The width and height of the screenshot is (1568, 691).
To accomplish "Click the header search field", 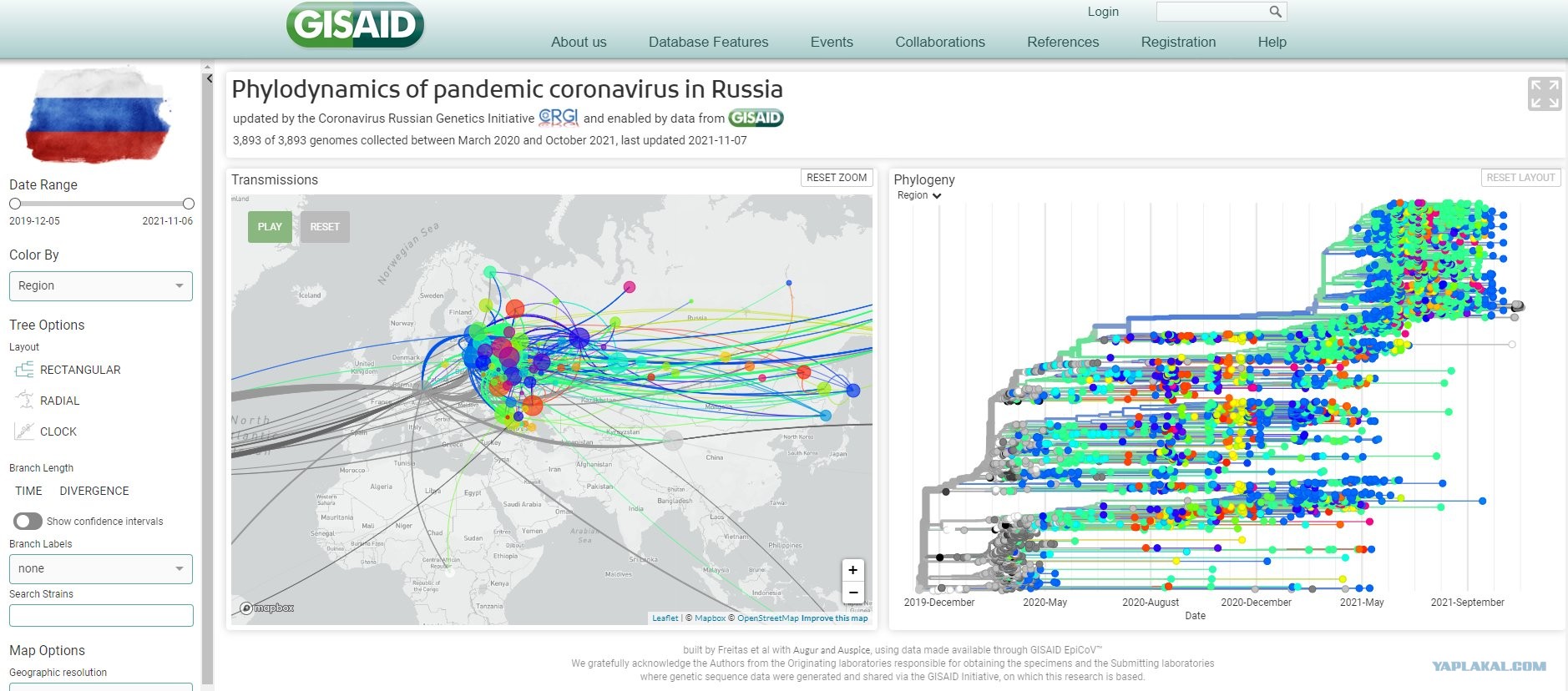I will (x=1211, y=12).
